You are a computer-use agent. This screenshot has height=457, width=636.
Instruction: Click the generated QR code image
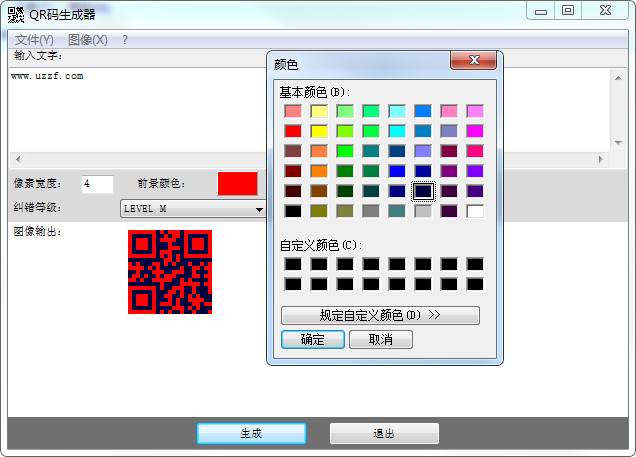[170, 272]
